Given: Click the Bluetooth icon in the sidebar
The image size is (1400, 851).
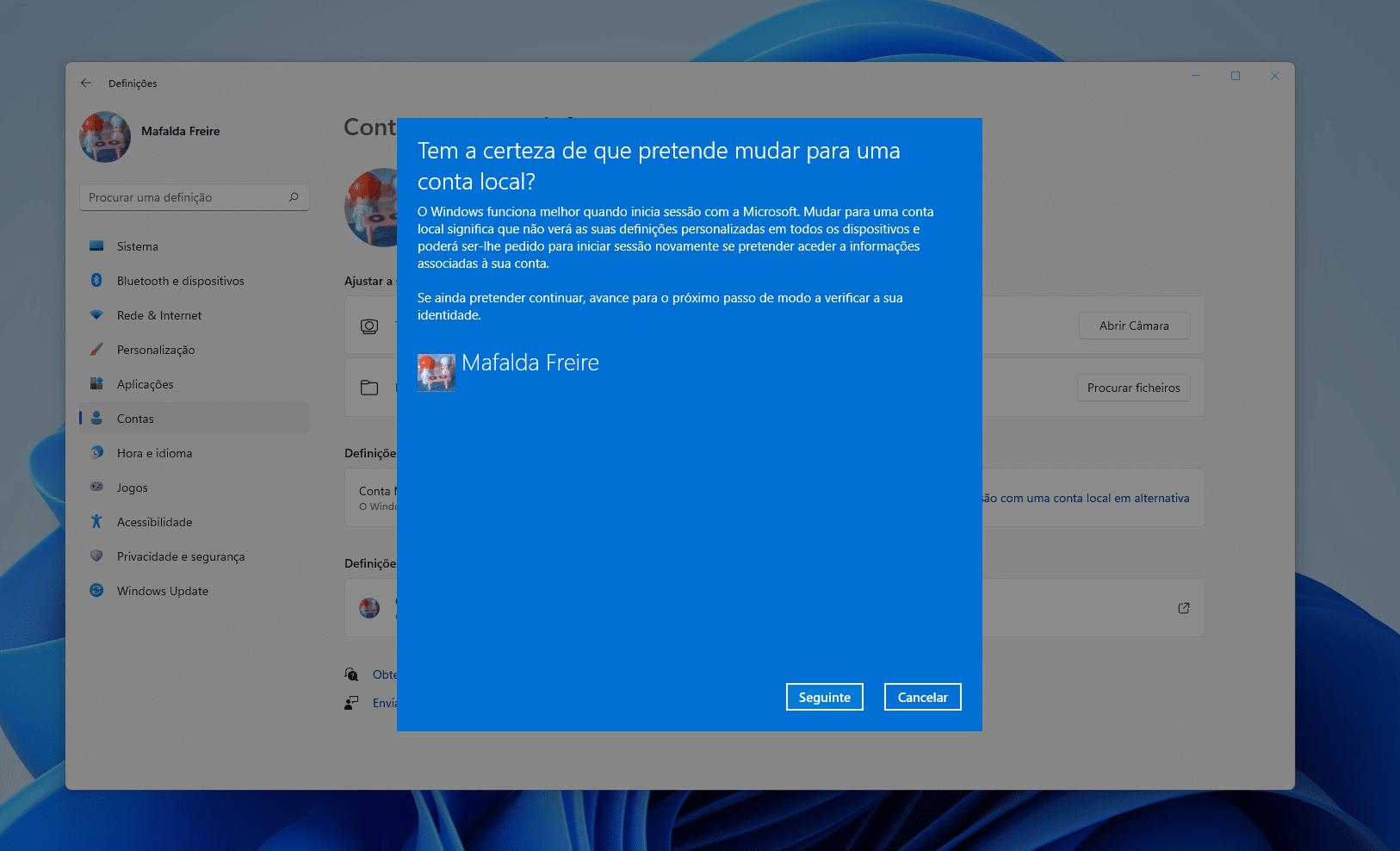Looking at the screenshot, I should click(x=96, y=281).
